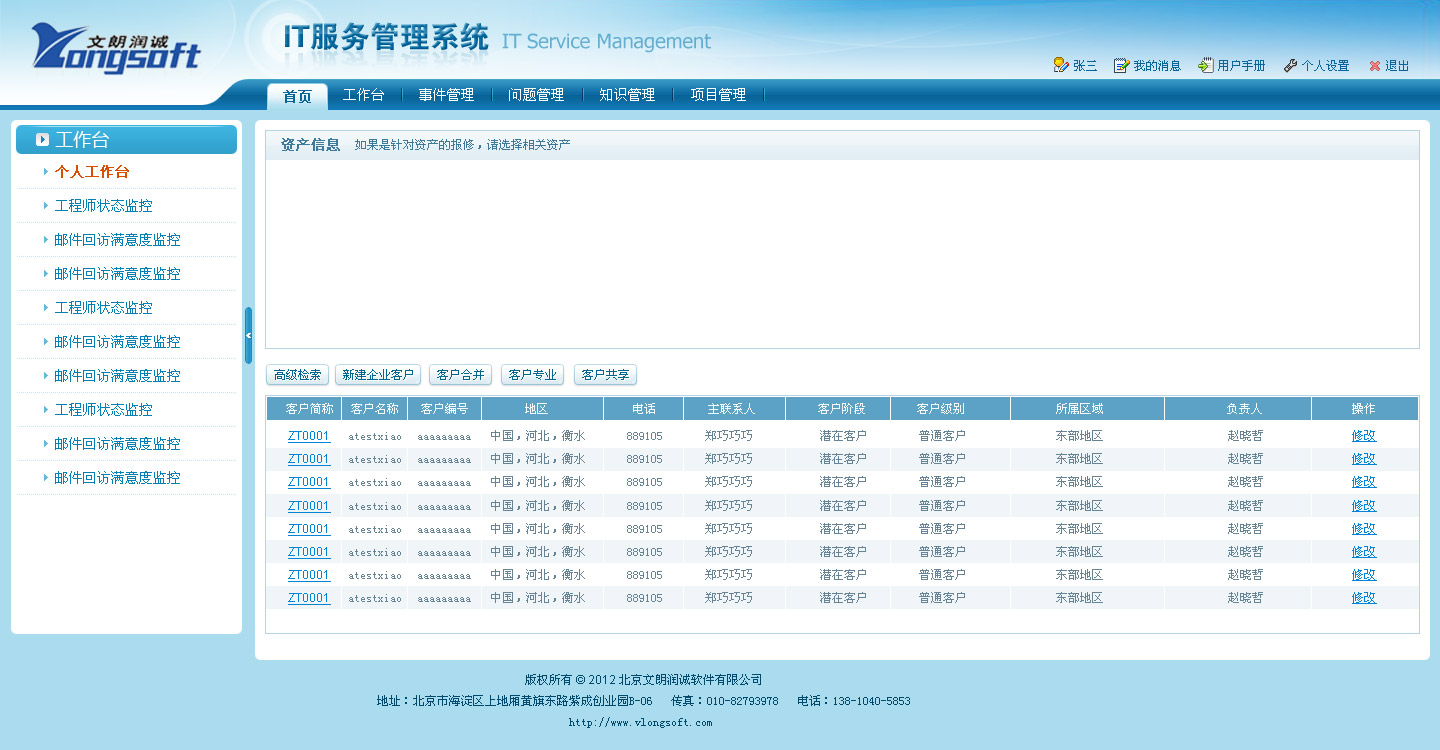Open the http://www.vlongsoft.com footer link
The width and height of the screenshot is (1440, 750).
pyautogui.click(x=641, y=722)
